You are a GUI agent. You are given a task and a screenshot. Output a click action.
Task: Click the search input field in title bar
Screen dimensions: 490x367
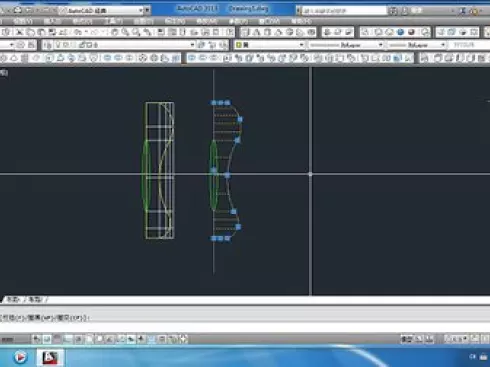pos(343,11)
